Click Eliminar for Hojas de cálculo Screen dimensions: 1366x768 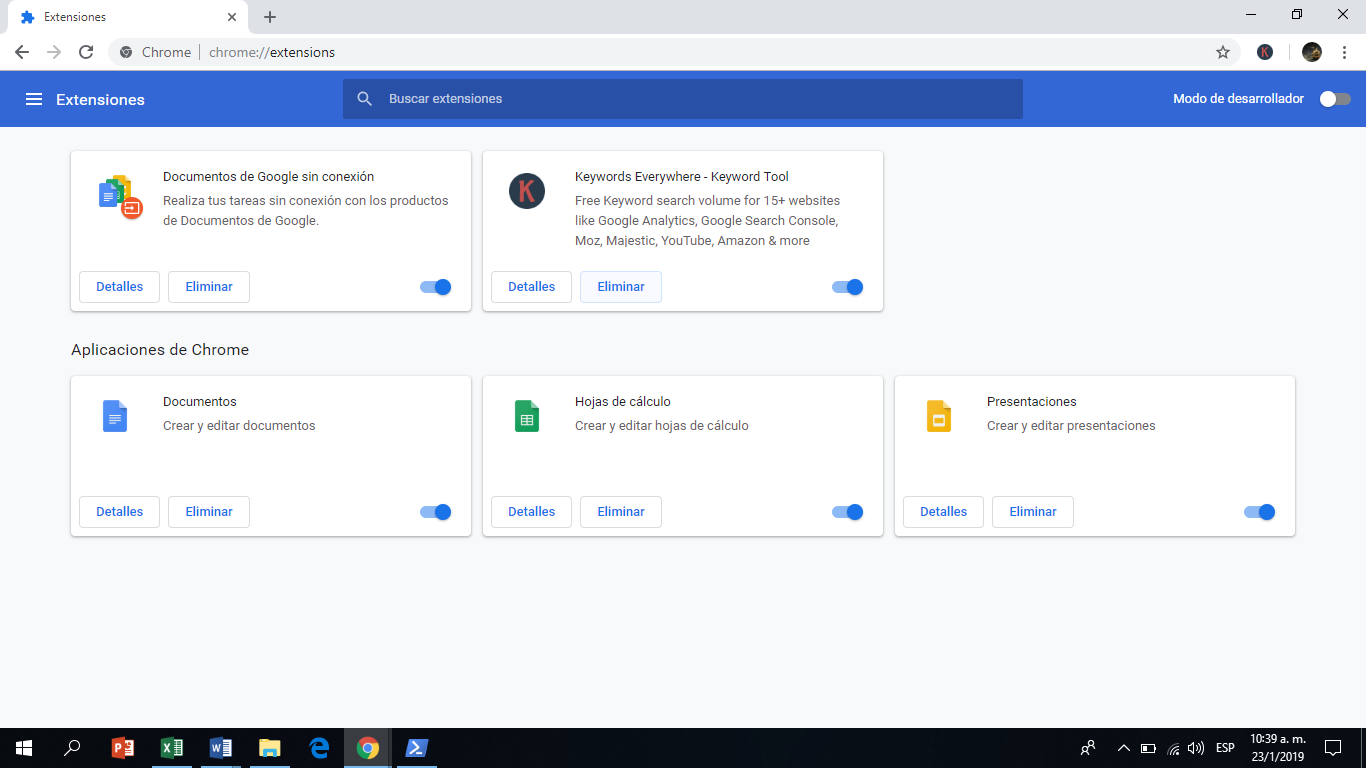coord(621,512)
